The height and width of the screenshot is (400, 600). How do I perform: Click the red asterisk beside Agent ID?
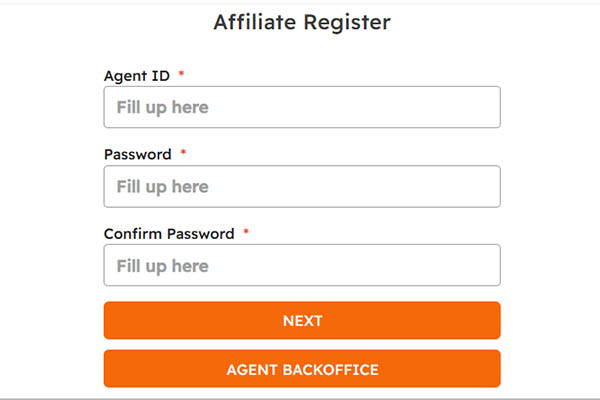(181, 75)
